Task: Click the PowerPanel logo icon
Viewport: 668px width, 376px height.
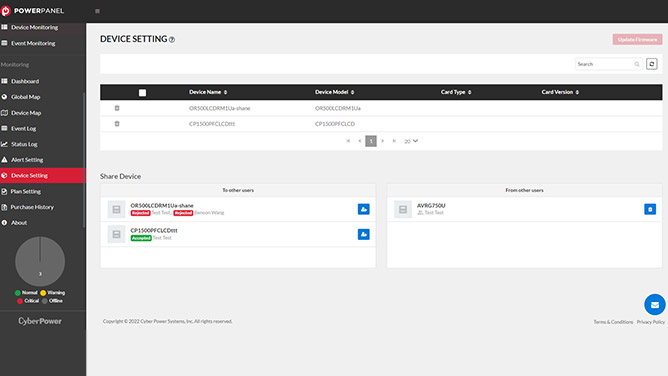Action: pyautogui.click(x=6, y=11)
